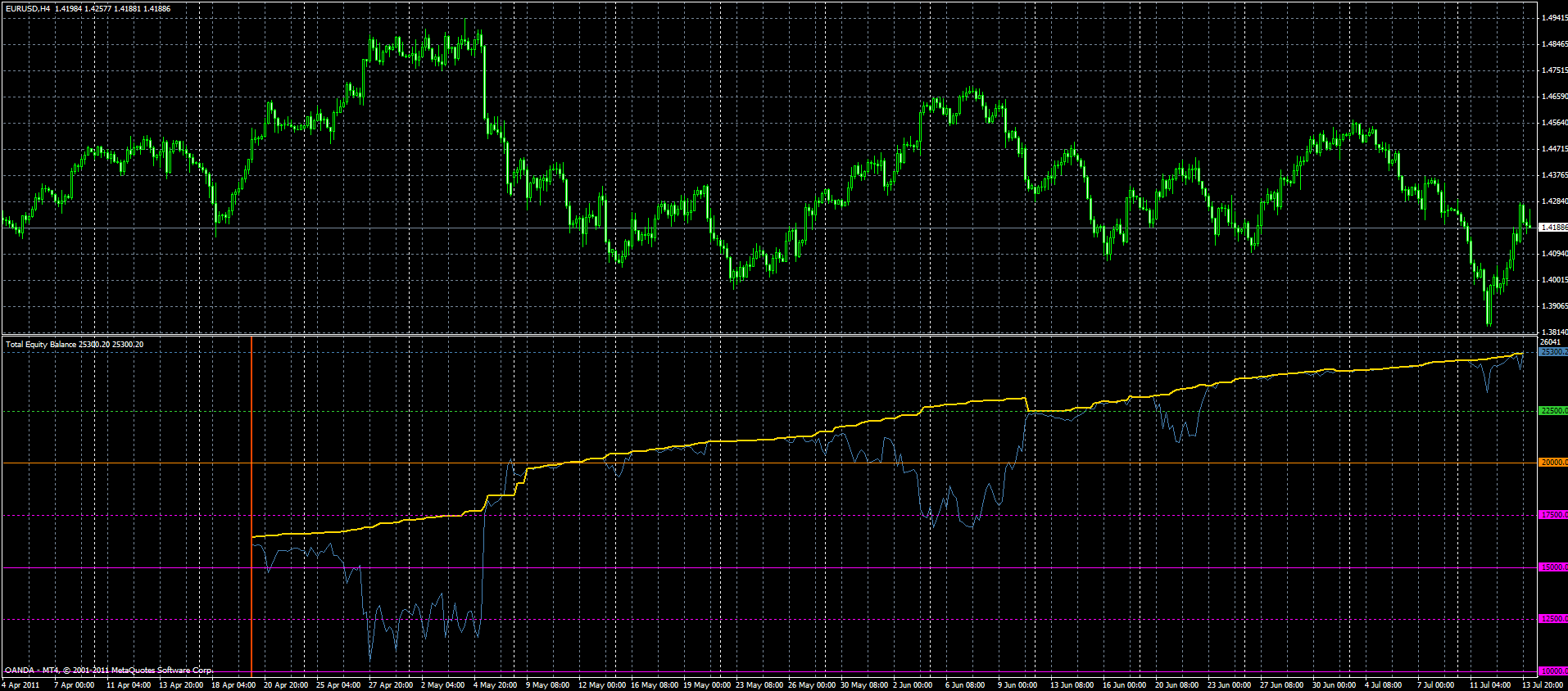Click the 13 Apr 20:00 time label
Image resolution: width=1568 pixels, height=691 pixels.
click(181, 685)
